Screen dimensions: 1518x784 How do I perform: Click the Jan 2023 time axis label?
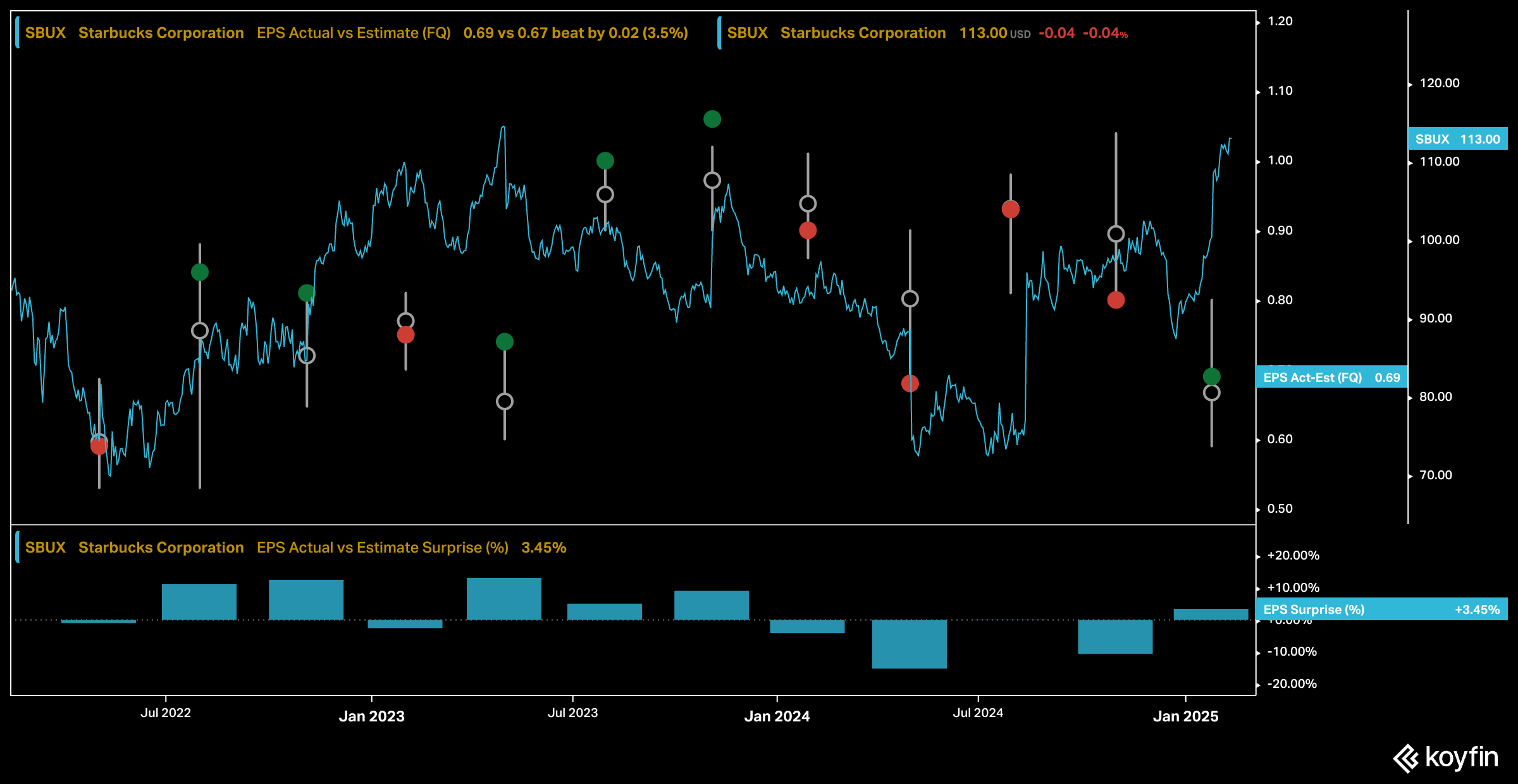pyautogui.click(x=371, y=716)
